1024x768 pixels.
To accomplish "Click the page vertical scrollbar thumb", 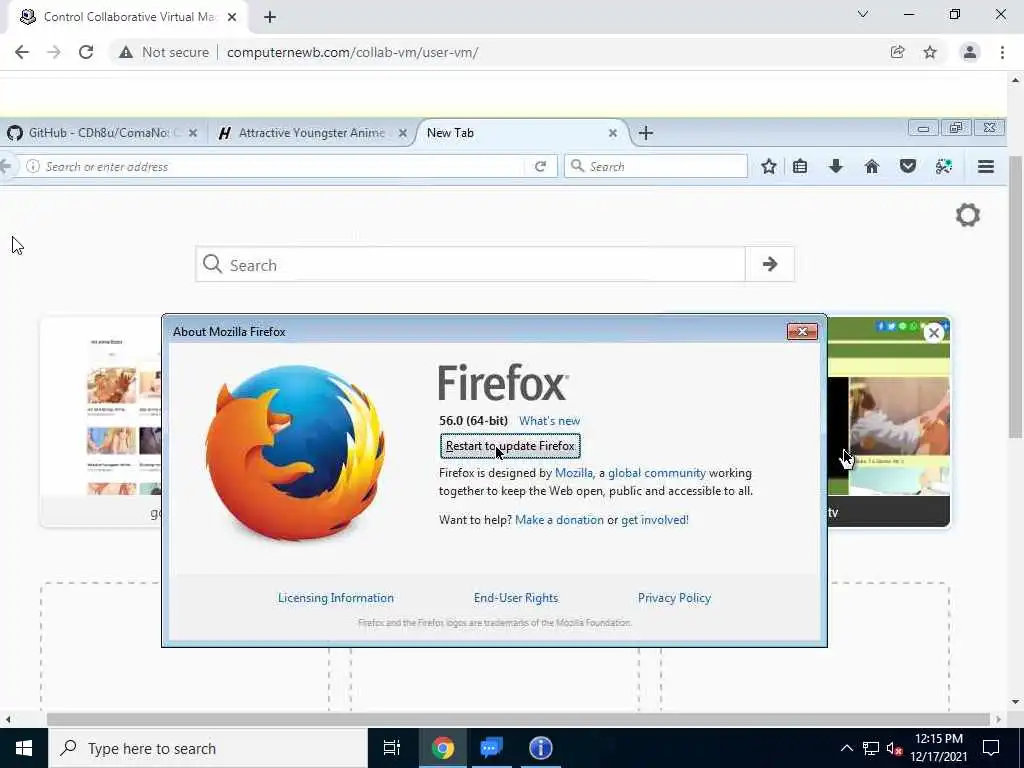I will 1015,297.
